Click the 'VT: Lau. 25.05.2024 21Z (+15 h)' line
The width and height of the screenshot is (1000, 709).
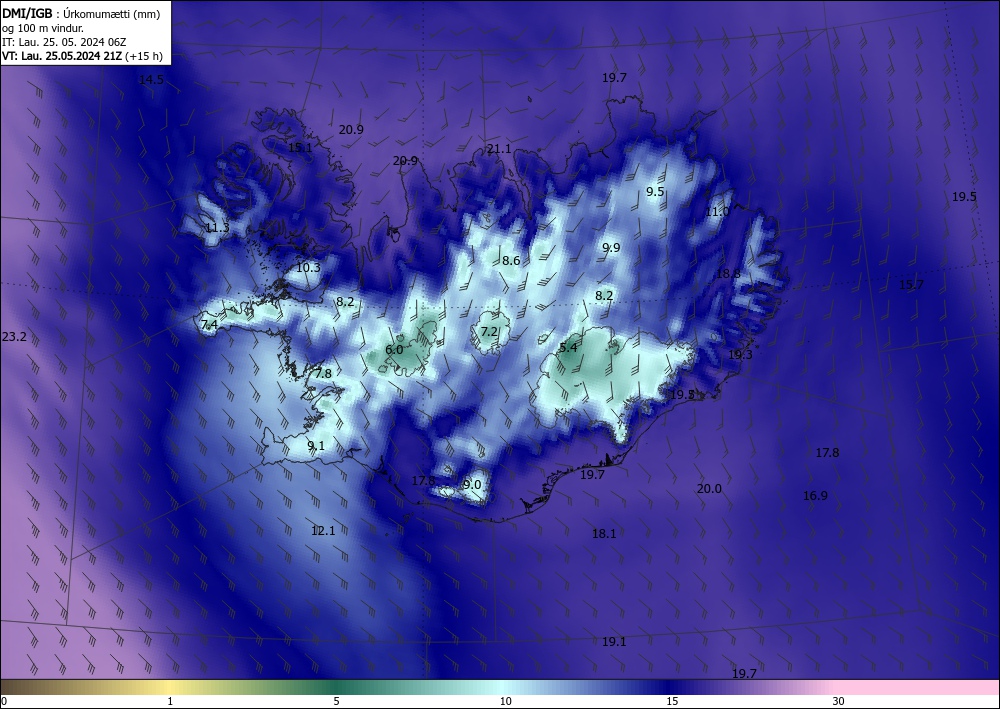(82, 56)
